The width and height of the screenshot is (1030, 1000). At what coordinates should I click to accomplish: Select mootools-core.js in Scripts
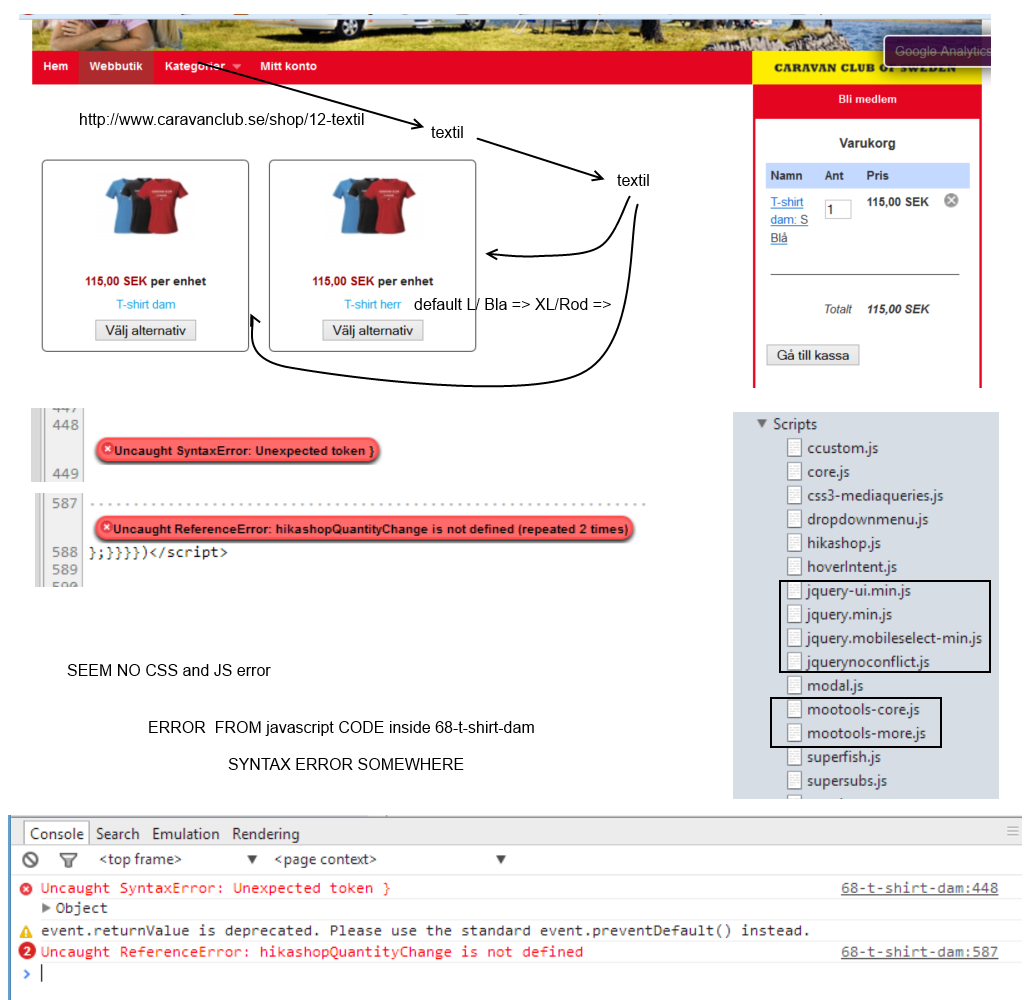pos(863,710)
